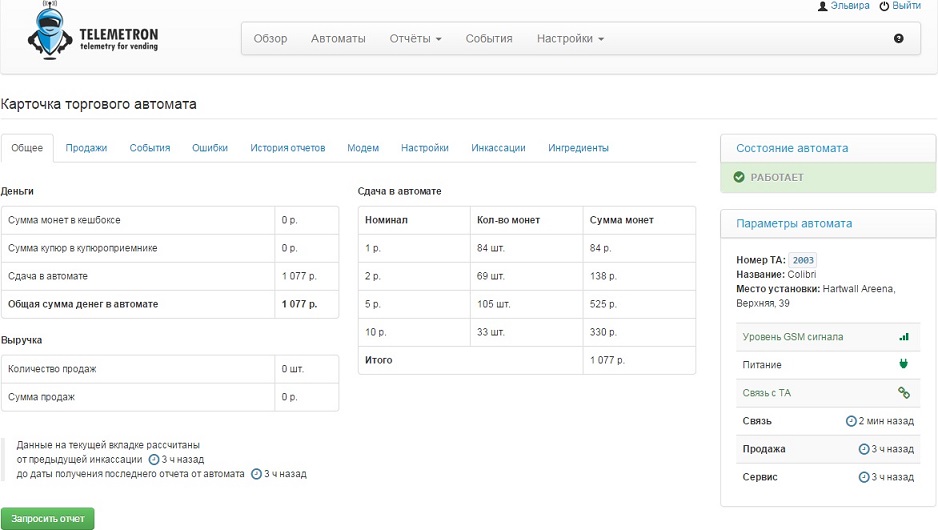Click the Связь с ТА label
This screenshot has width=938, height=530.
[766, 393]
